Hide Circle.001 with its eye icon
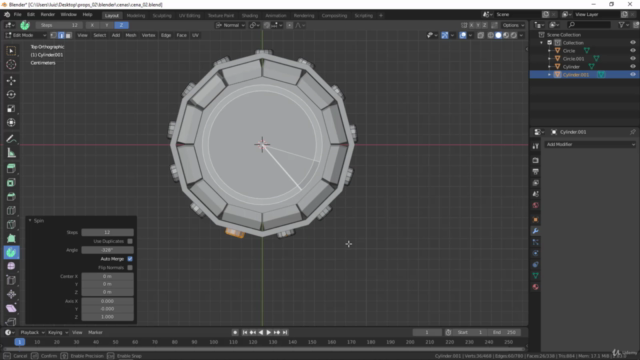The width and height of the screenshot is (640, 360). pyautogui.click(x=633, y=58)
